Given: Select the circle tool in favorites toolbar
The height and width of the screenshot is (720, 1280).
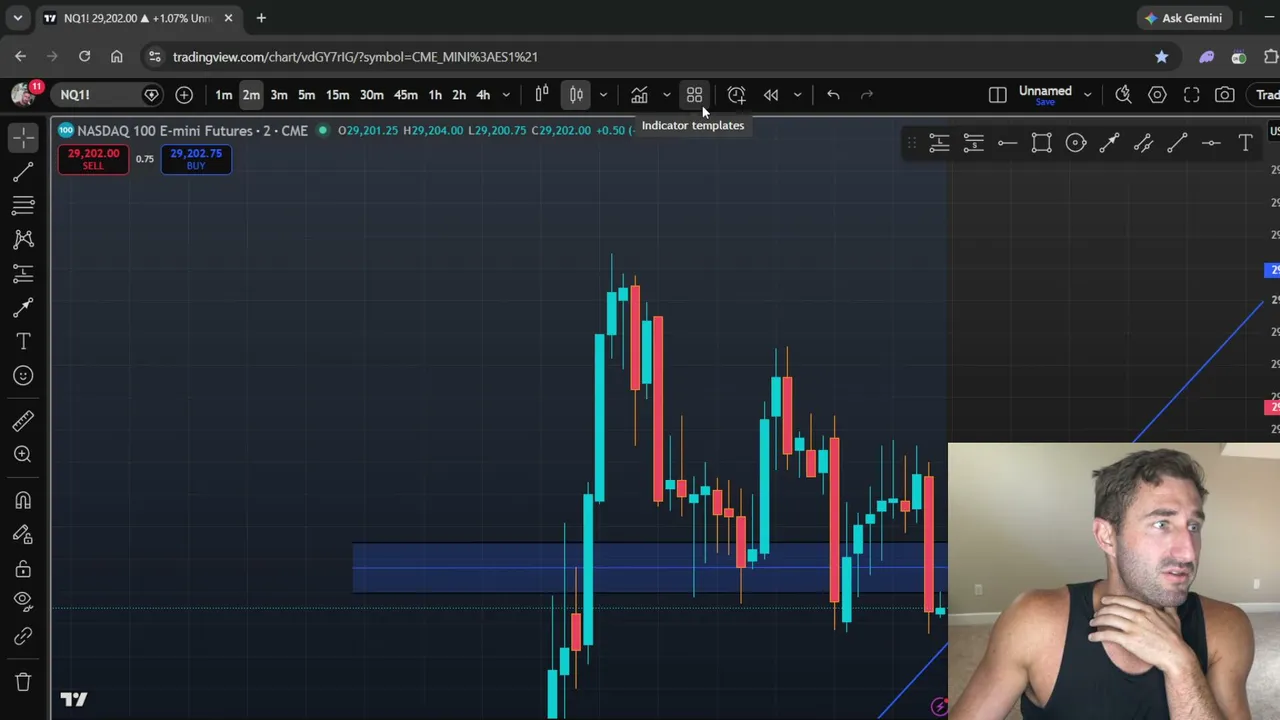Looking at the screenshot, I should click(x=1075, y=143).
